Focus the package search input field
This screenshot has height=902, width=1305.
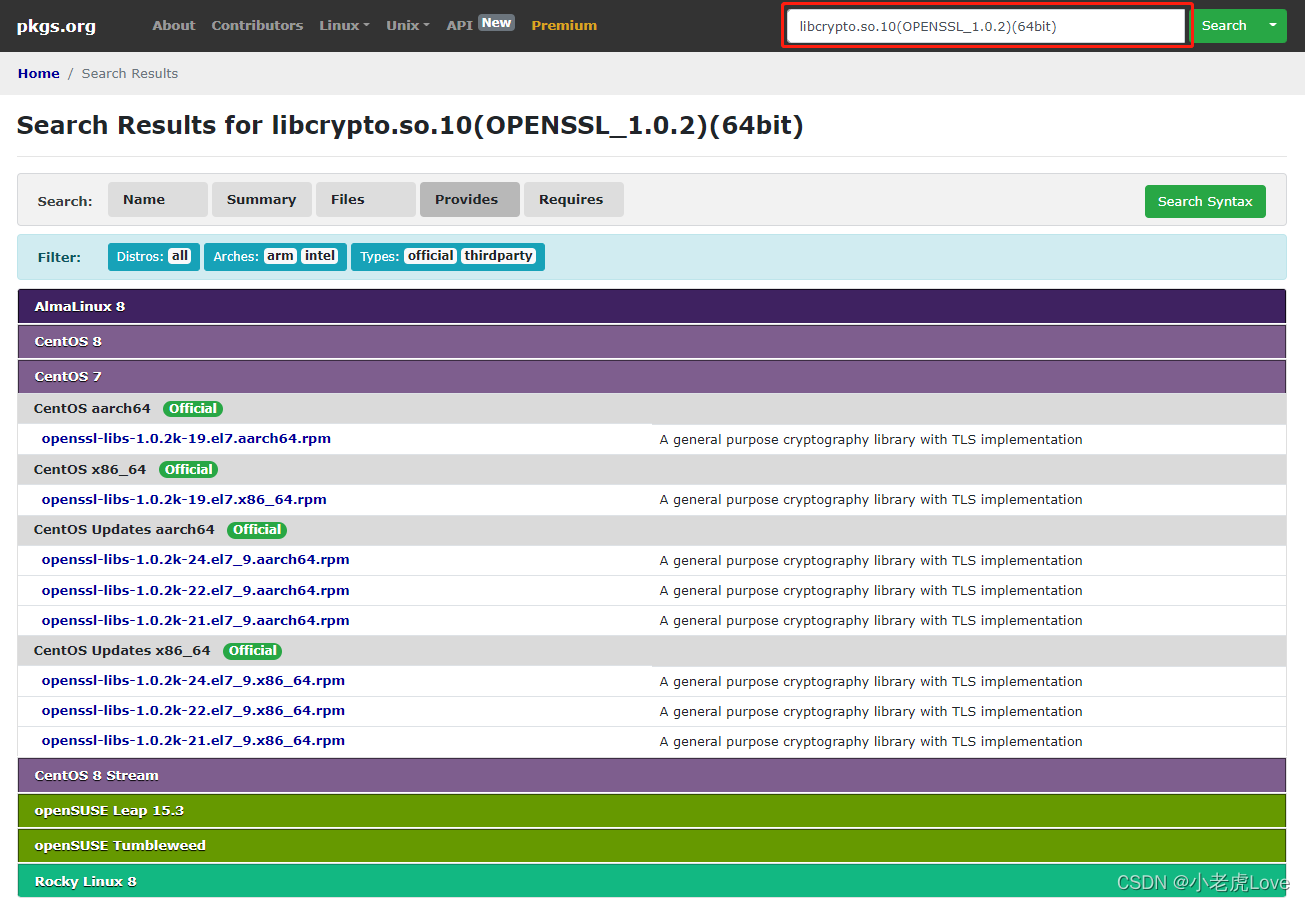coord(986,26)
